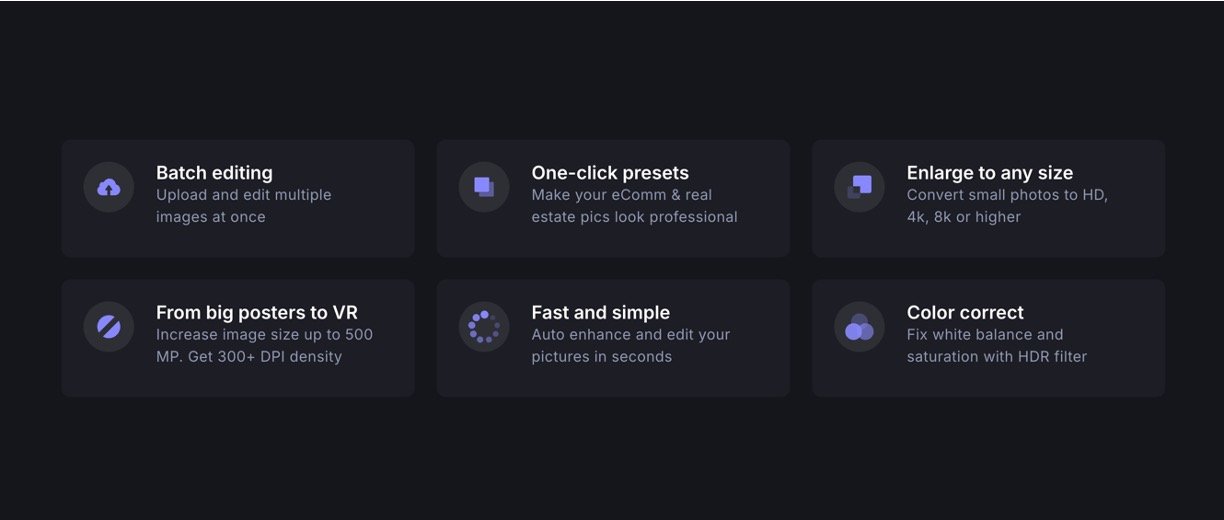Click the dotted spinner Fast and simple icon
The image size is (1224, 520).
(484, 327)
